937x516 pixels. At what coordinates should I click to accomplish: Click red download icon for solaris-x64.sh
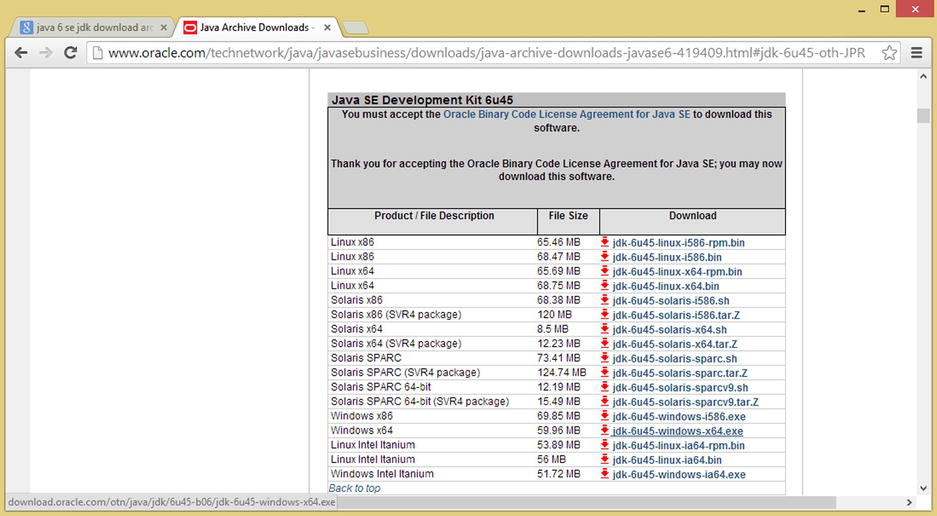[605, 328]
